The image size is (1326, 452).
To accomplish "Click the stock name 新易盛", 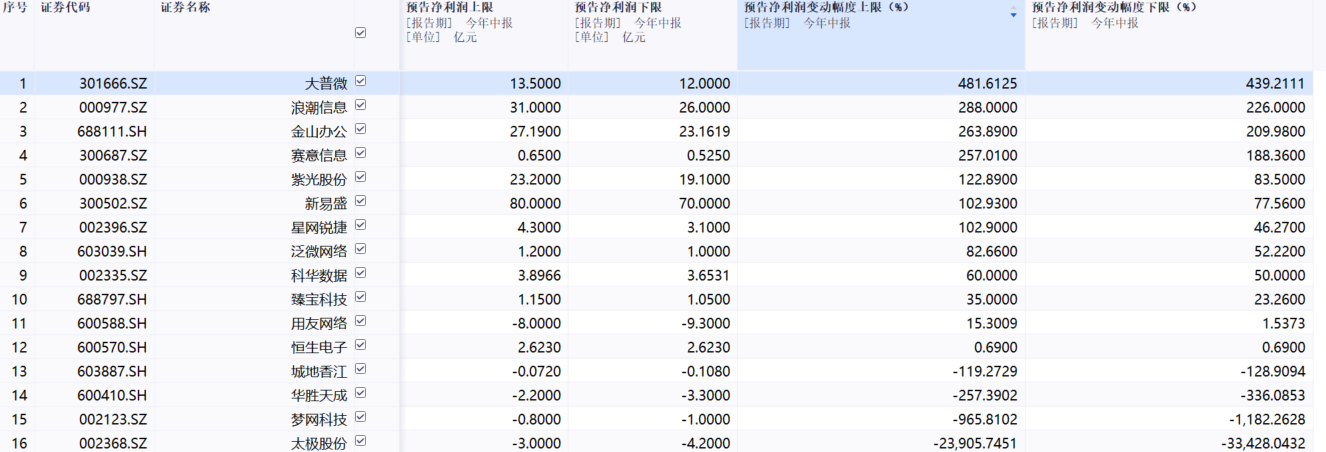I will pyautogui.click(x=326, y=203).
